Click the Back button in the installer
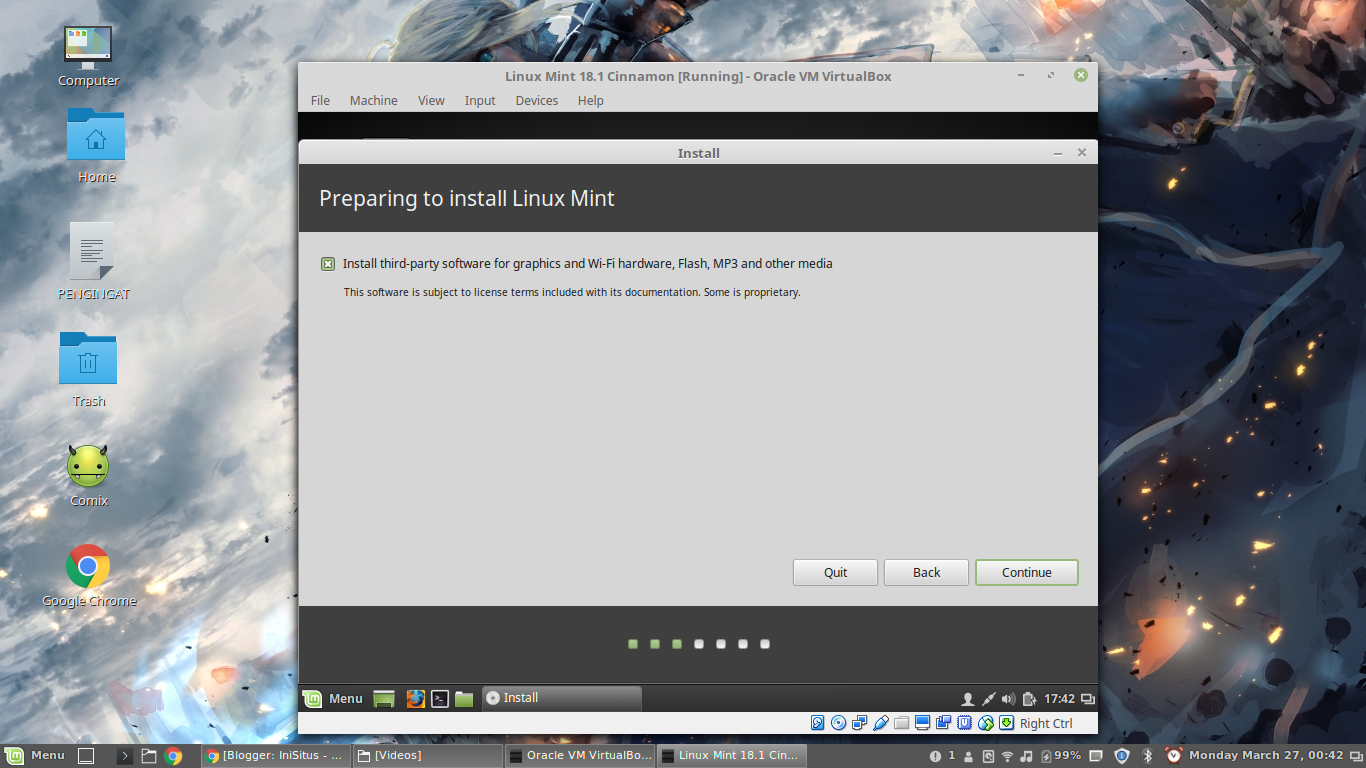 (x=926, y=572)
